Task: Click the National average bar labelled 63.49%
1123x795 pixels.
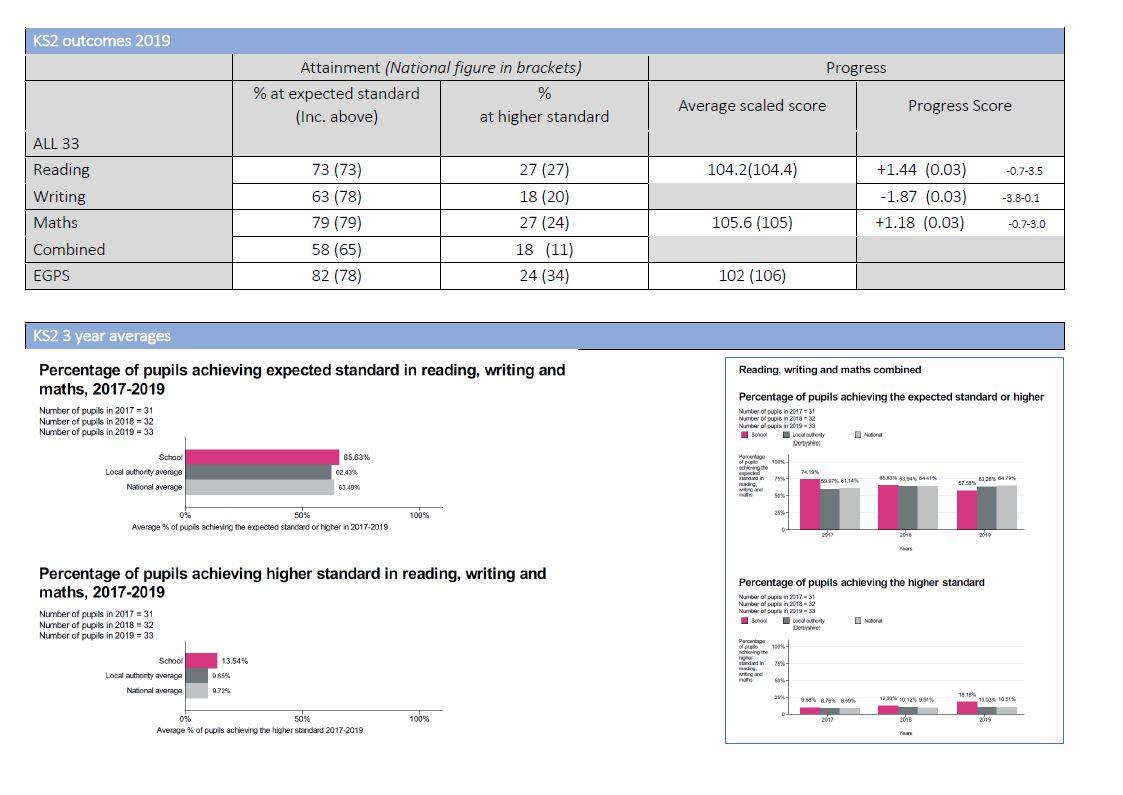Action: point(260,487)
